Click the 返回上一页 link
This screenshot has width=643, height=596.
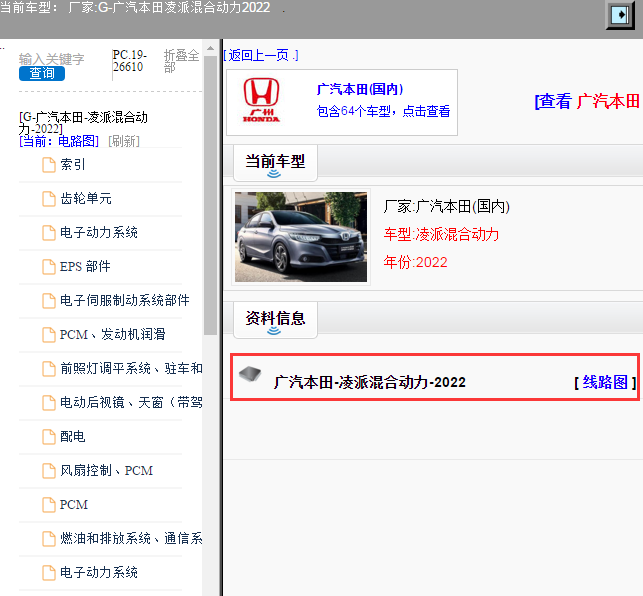[x=261, y=55]
